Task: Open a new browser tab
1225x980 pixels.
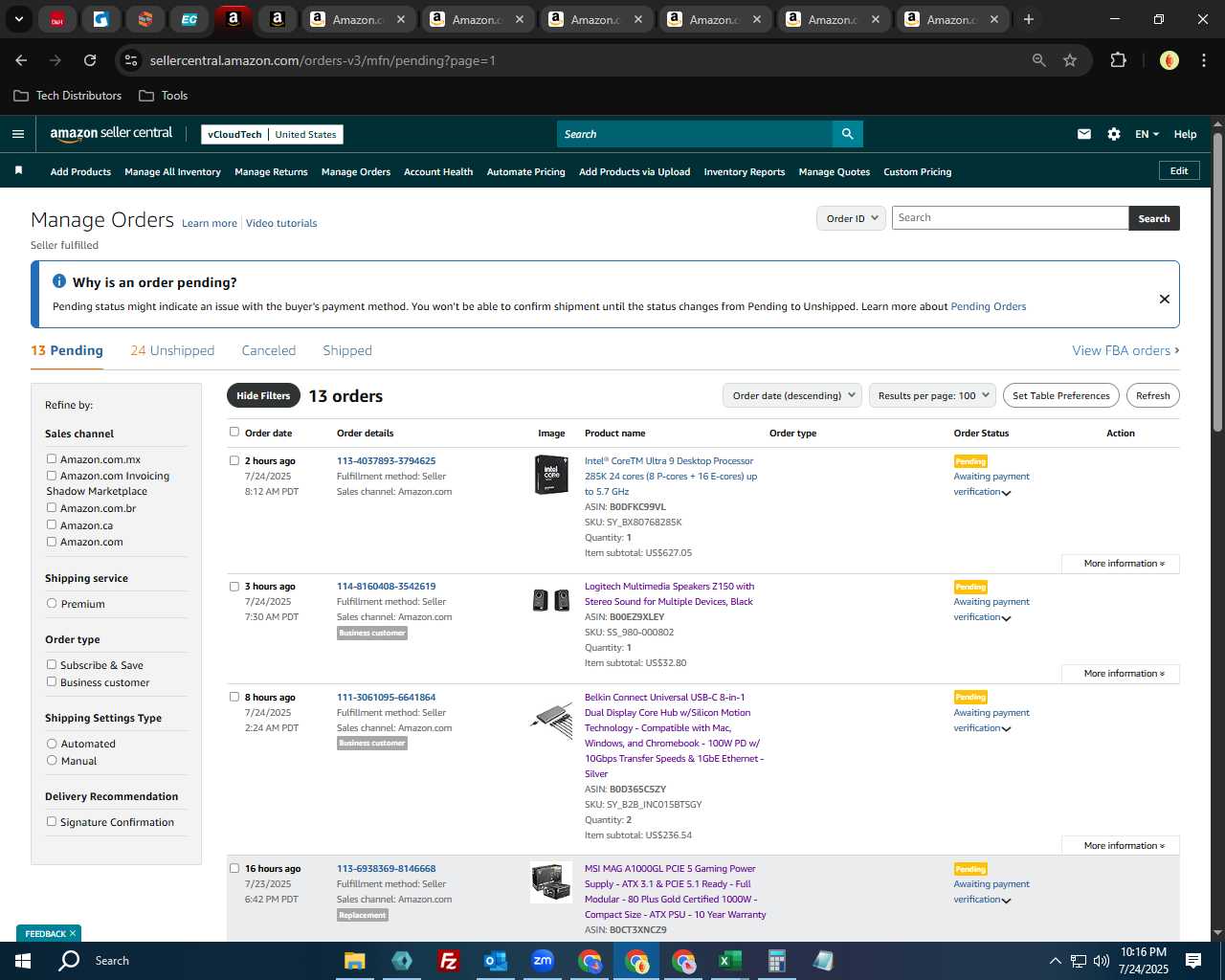Action: 1029,19
